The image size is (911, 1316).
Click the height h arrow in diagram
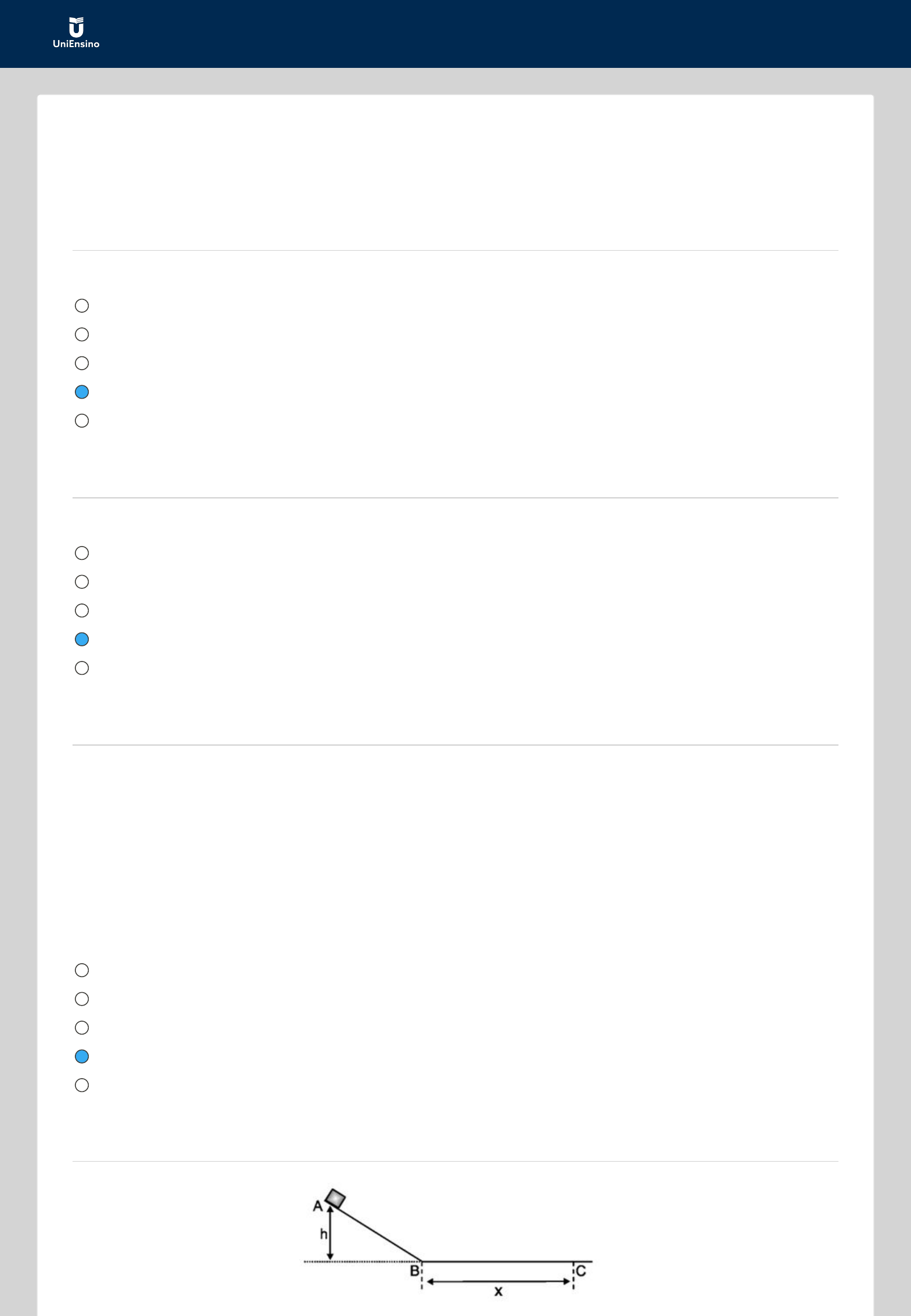pos(330,1233)
